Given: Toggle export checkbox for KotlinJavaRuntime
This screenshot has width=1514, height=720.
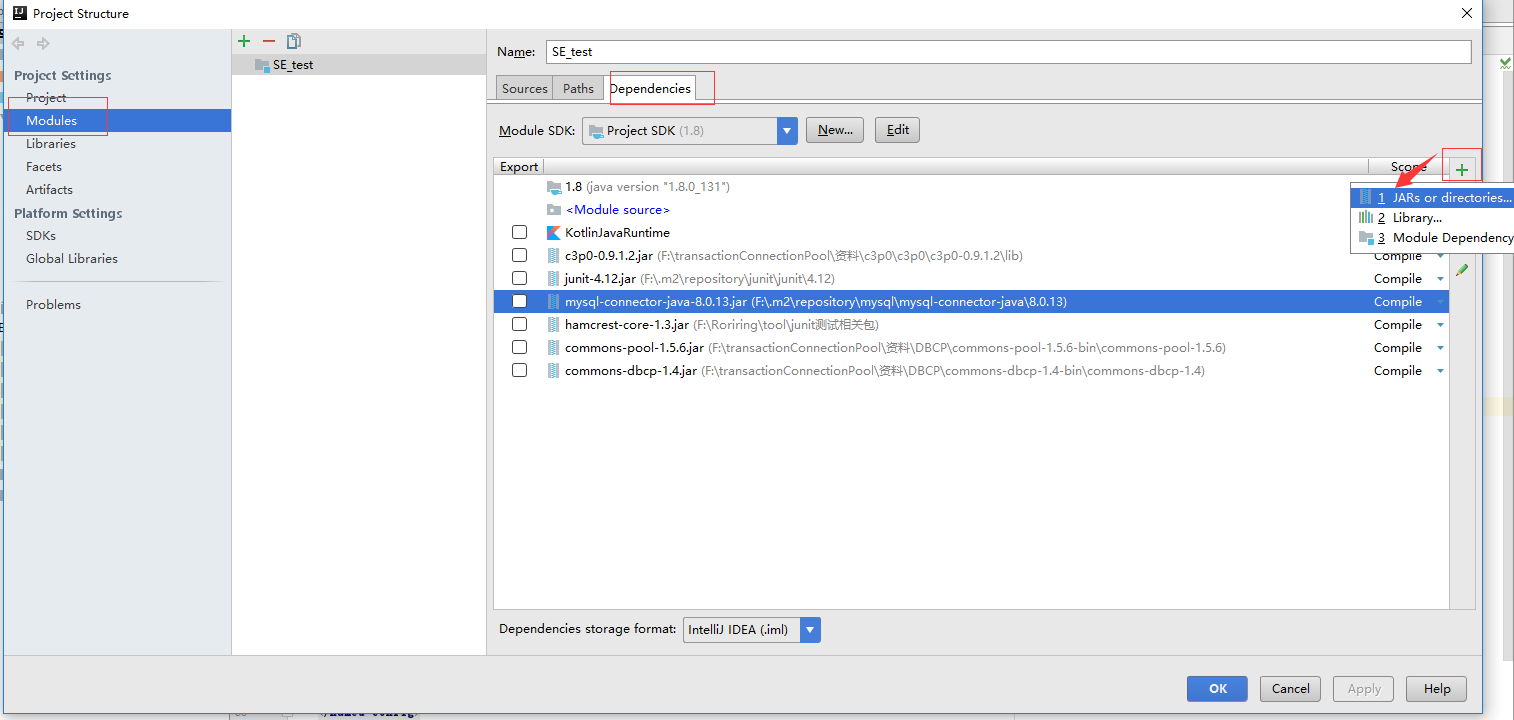Looking at the screenshot, I should 519,233.
